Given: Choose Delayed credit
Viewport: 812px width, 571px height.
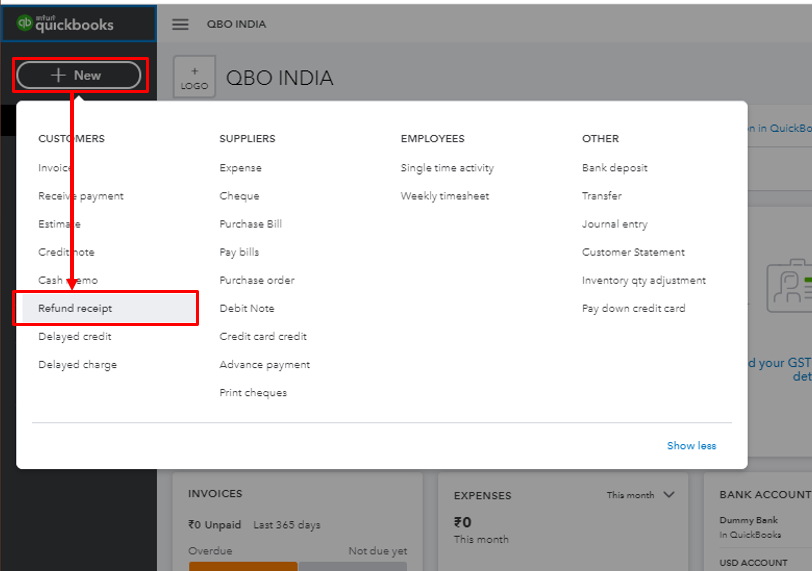Looking at the screenshot, I should tap(75, 336).
